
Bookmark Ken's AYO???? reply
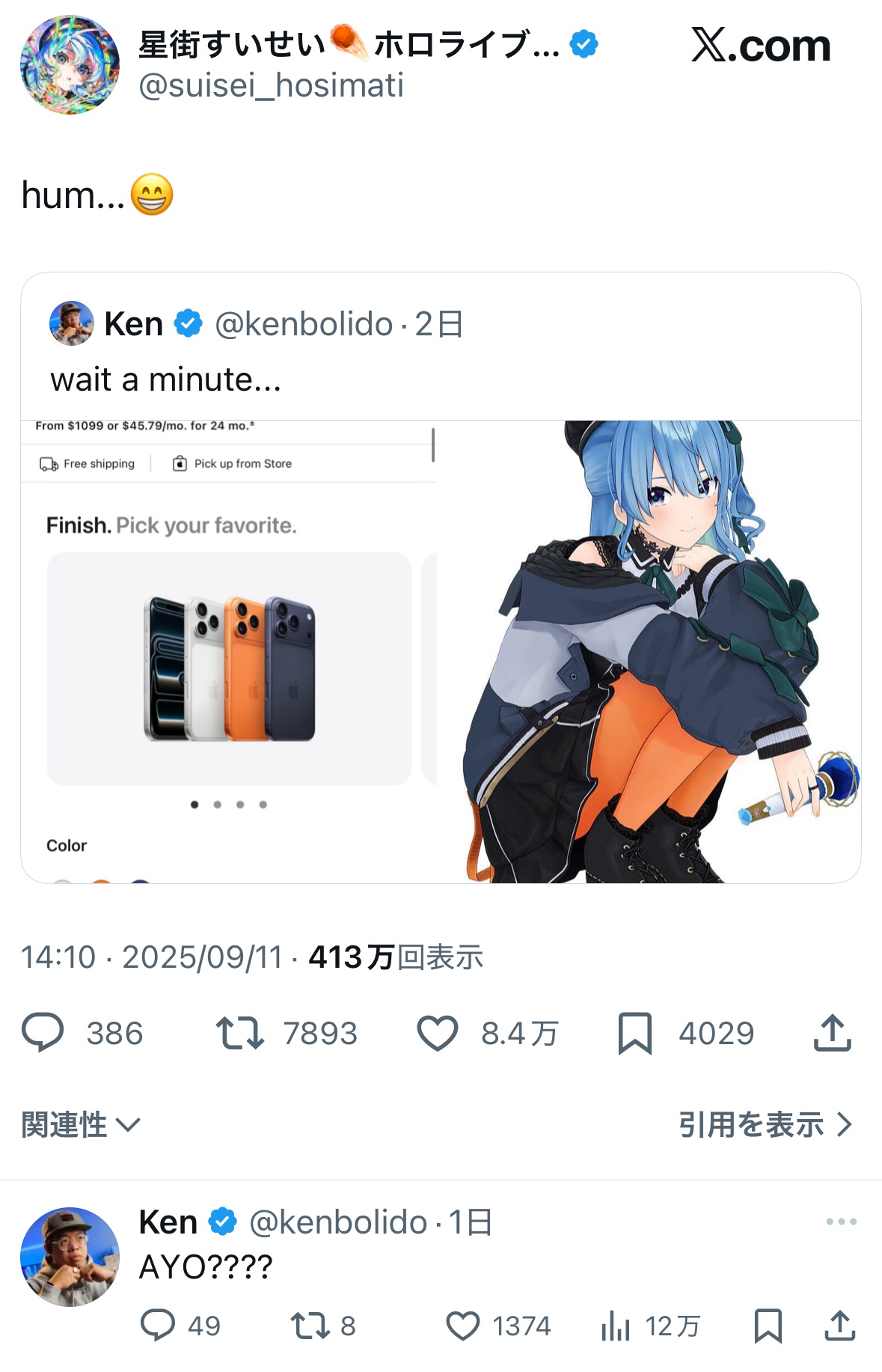coord(768,1326)
